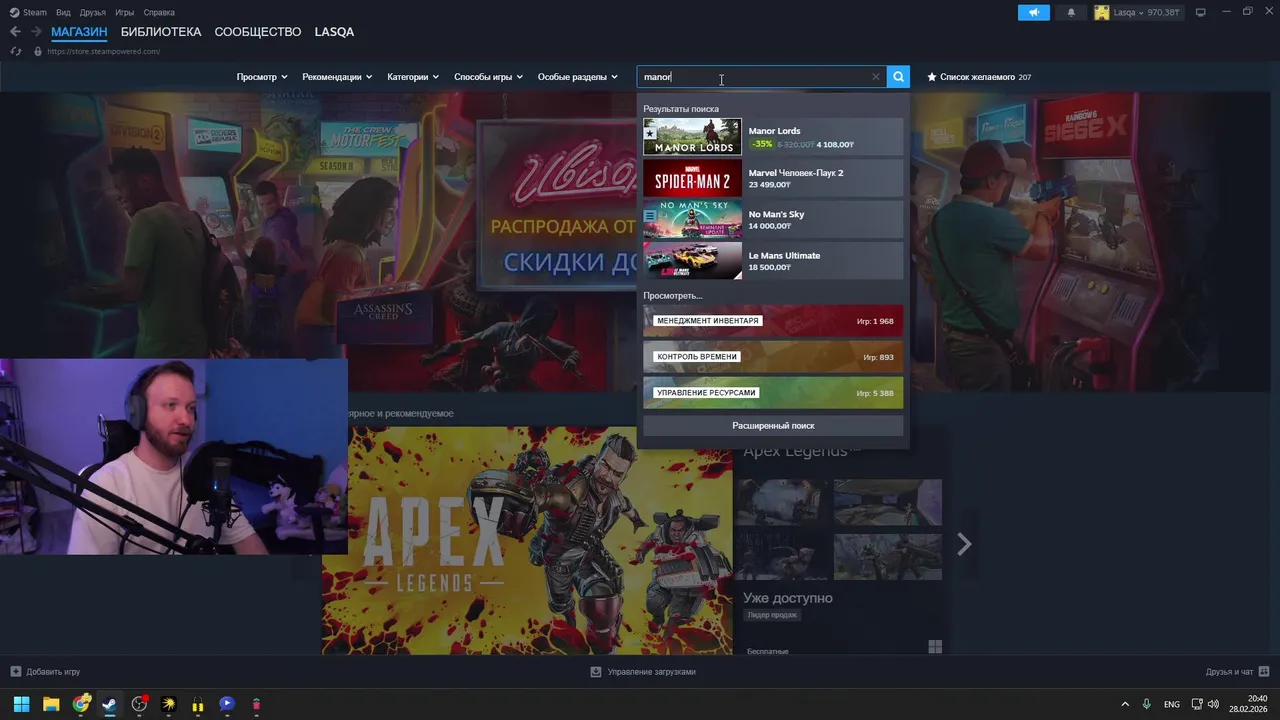1280x720 pixels.
Task: Switch to the СООБЩЕСТВО tab
Action: coord(258,32)
